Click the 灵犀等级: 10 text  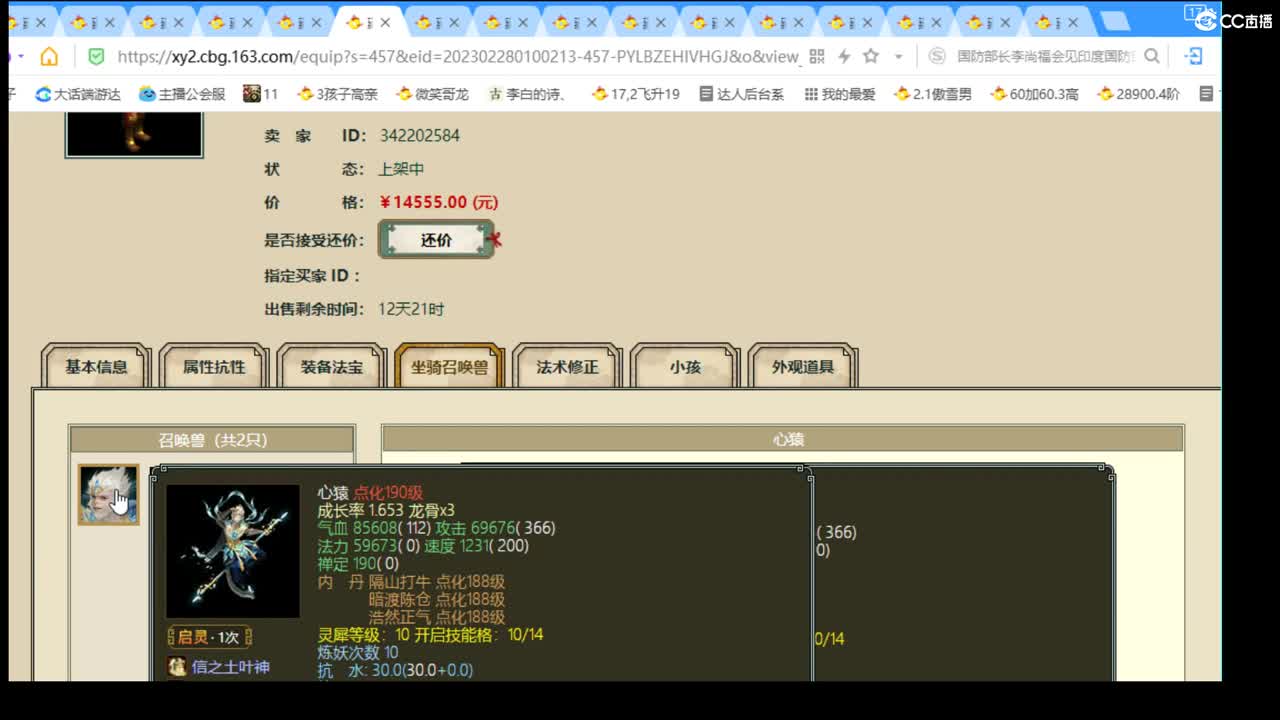pos(363,635)
